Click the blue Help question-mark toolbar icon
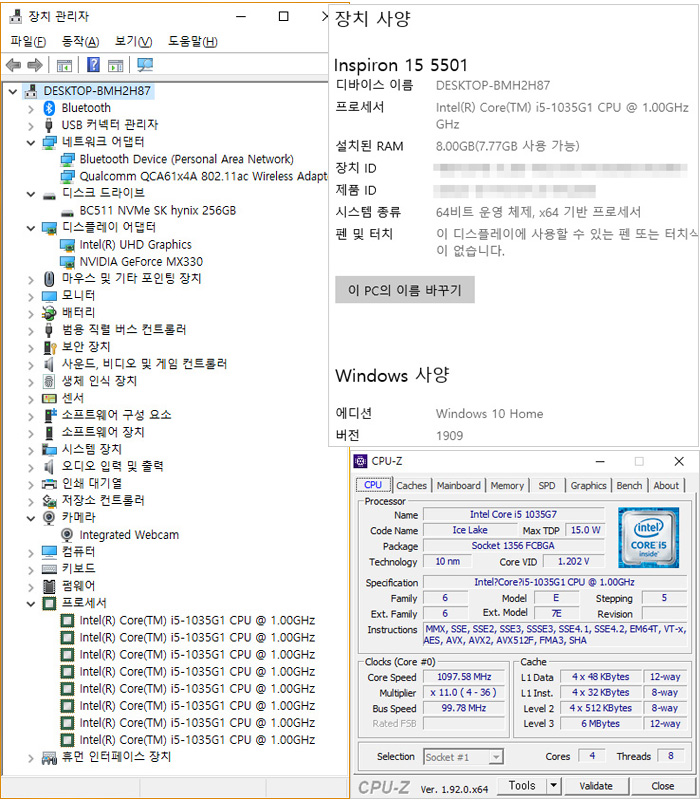 (x=93, y=65)
